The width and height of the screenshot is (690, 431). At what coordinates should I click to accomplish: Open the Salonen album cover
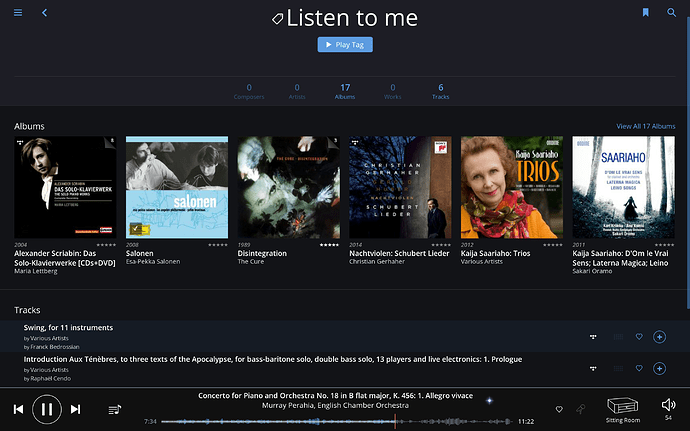tap(177, 187)
